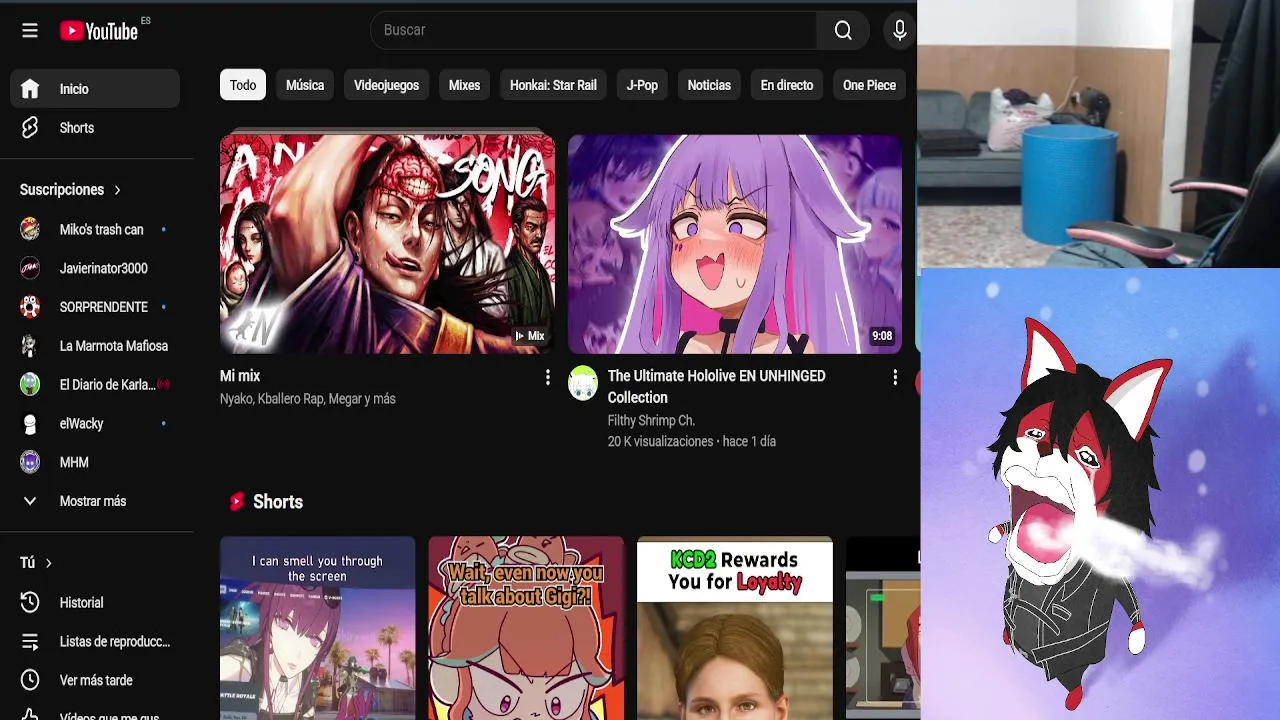Image resolution: width=1280 pixels, height=720 pixels.
Task: Click the Inicio home icon
Action: coord(30,89)
